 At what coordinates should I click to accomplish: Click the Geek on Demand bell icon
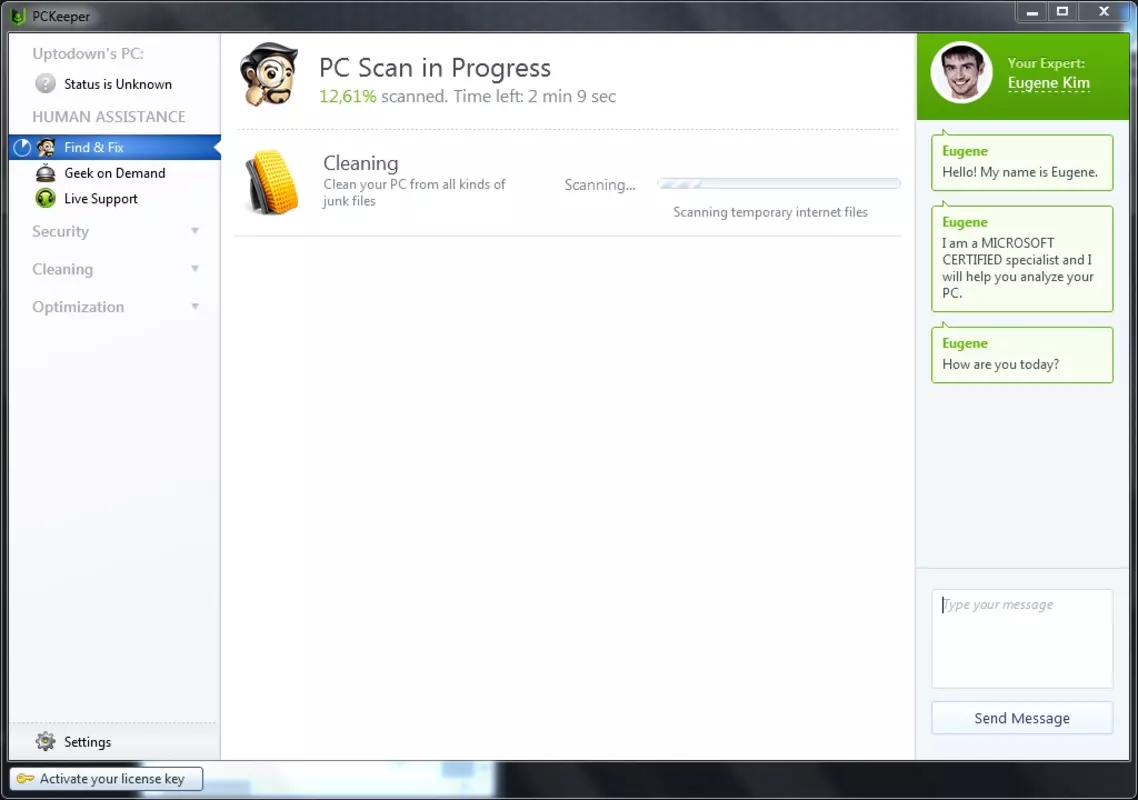[45, 173]
